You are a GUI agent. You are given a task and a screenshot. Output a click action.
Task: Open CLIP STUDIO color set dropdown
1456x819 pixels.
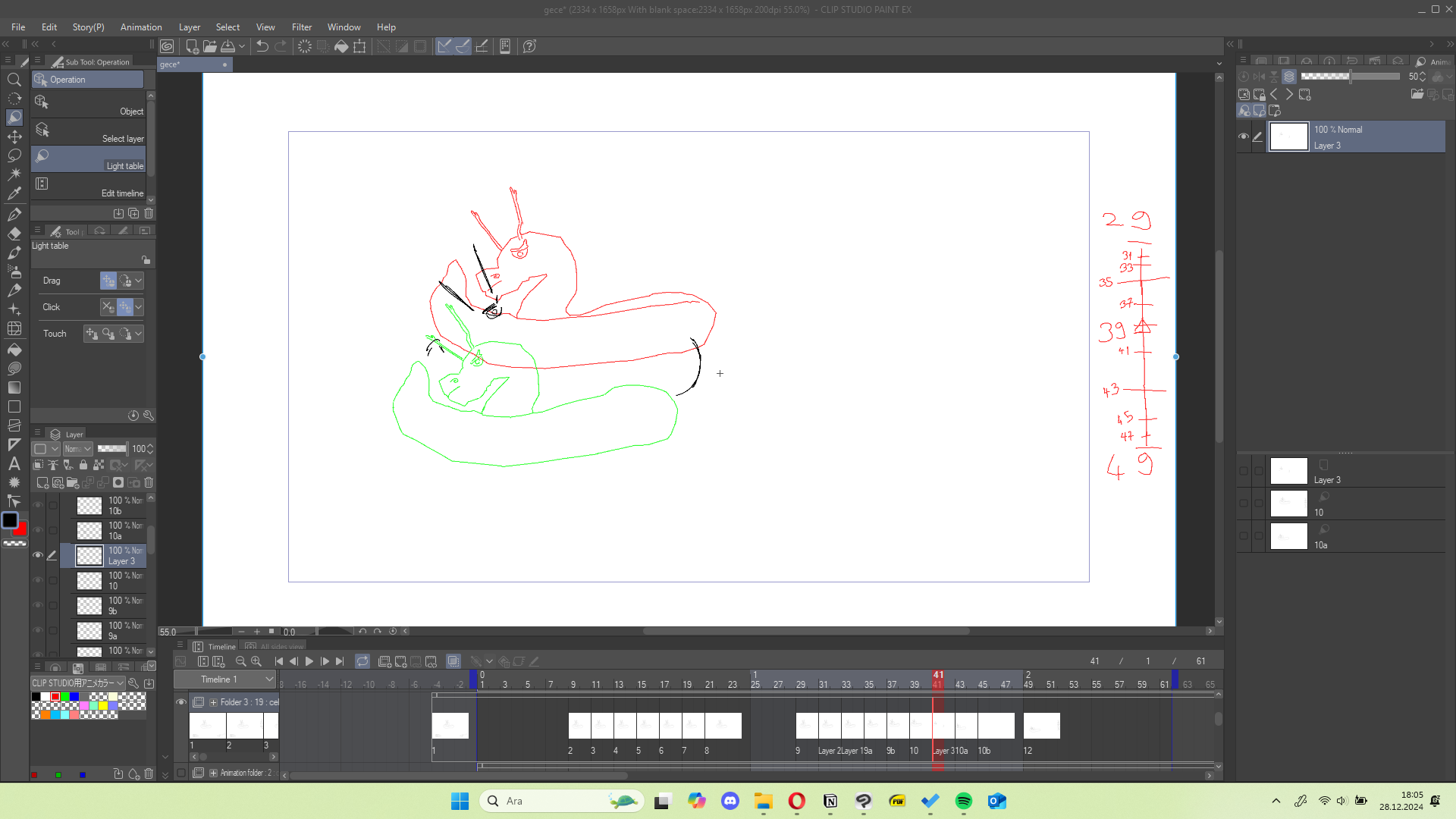pyautogui.click(x=78, y=683)
